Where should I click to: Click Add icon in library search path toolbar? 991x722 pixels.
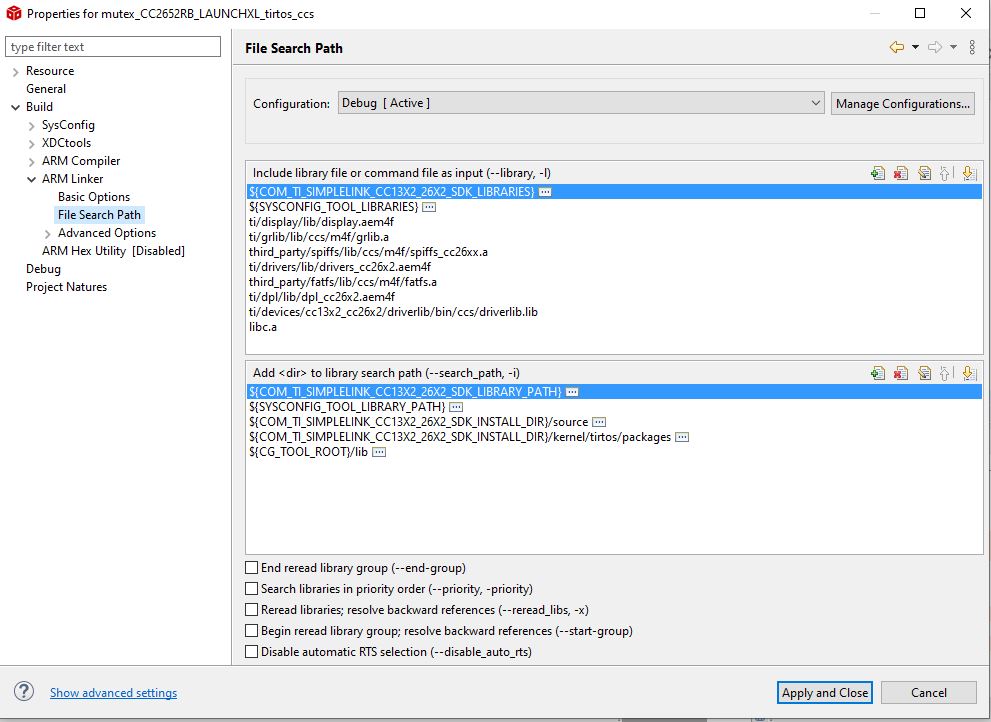[x=878, y=373]
